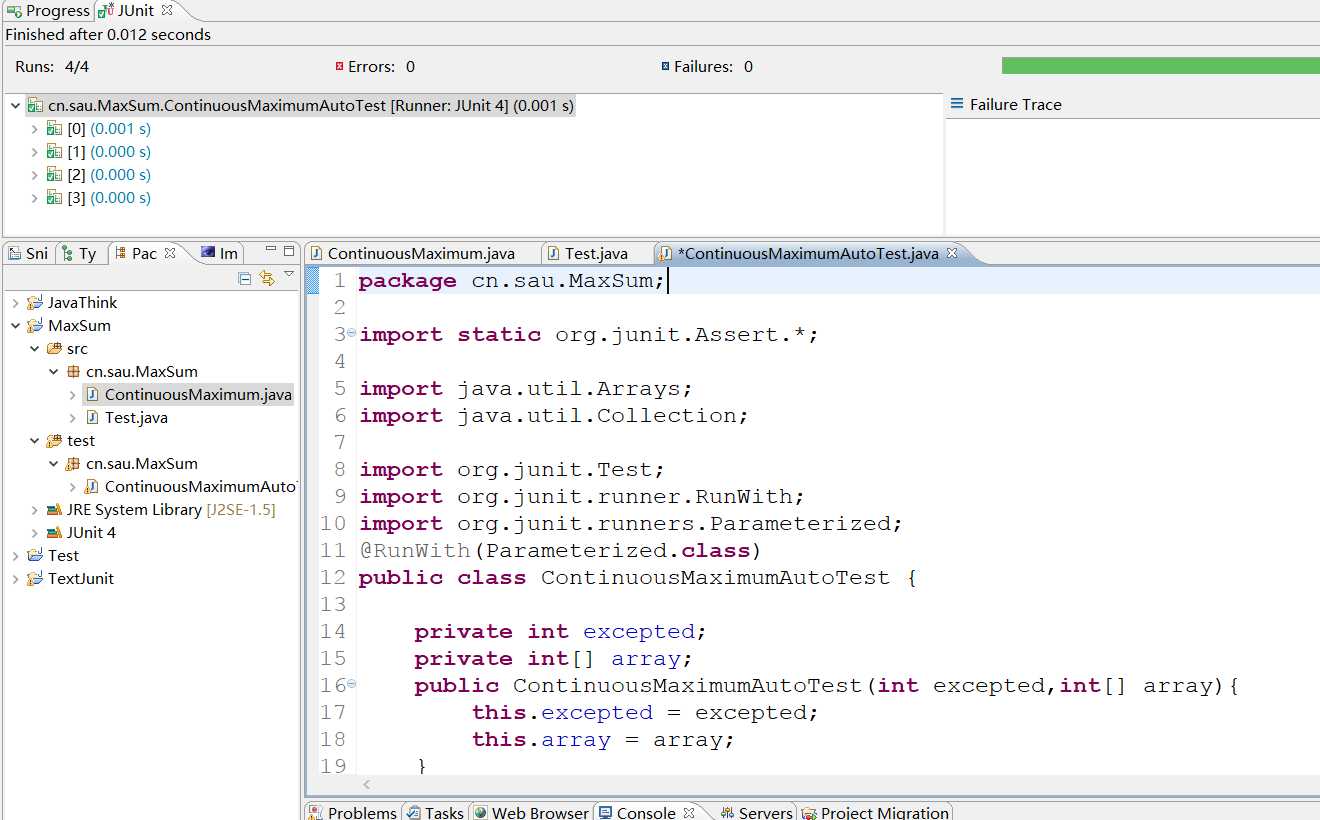Click the JavaThink project folder icon

click(x=35, y=302)
